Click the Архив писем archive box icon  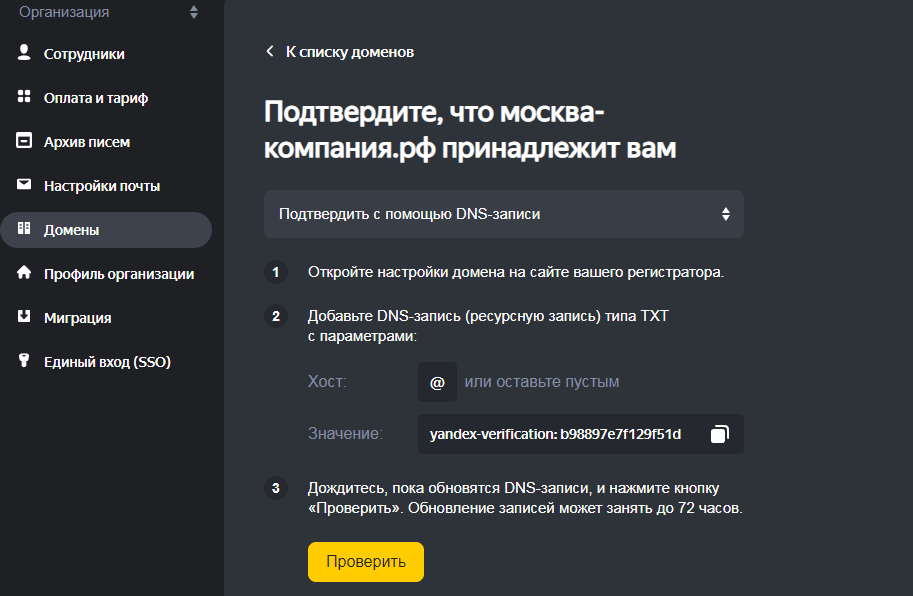tap(25, 141)
